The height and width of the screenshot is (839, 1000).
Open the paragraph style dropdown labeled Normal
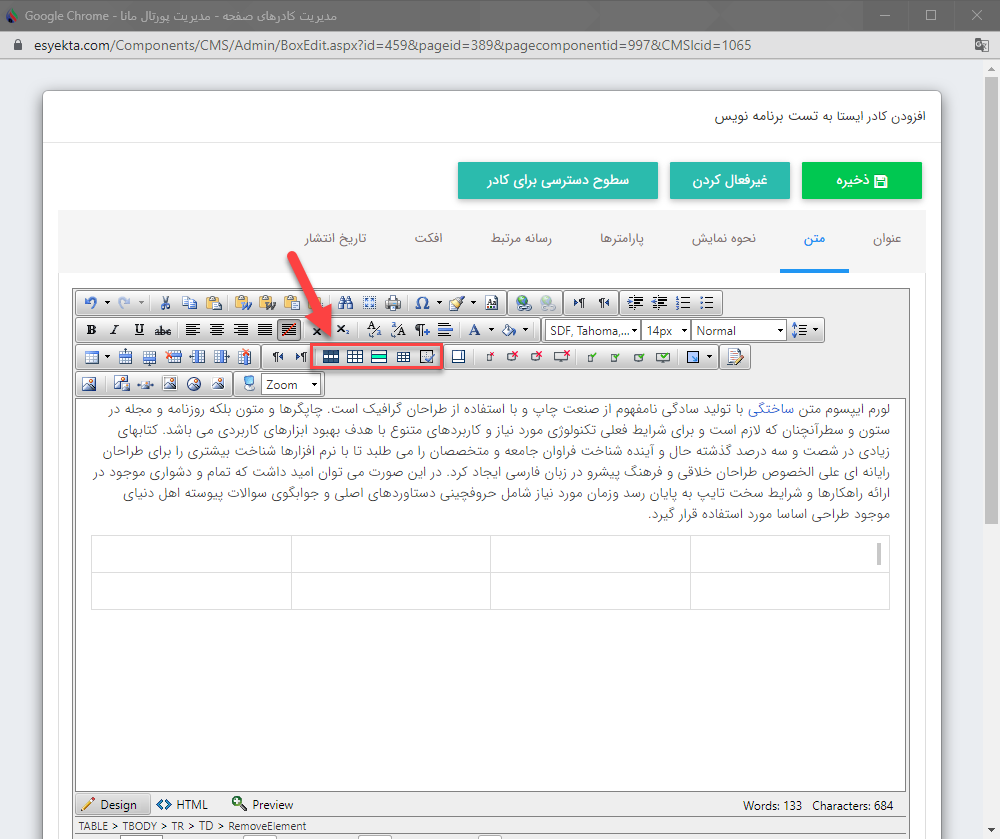coord(739,329)
